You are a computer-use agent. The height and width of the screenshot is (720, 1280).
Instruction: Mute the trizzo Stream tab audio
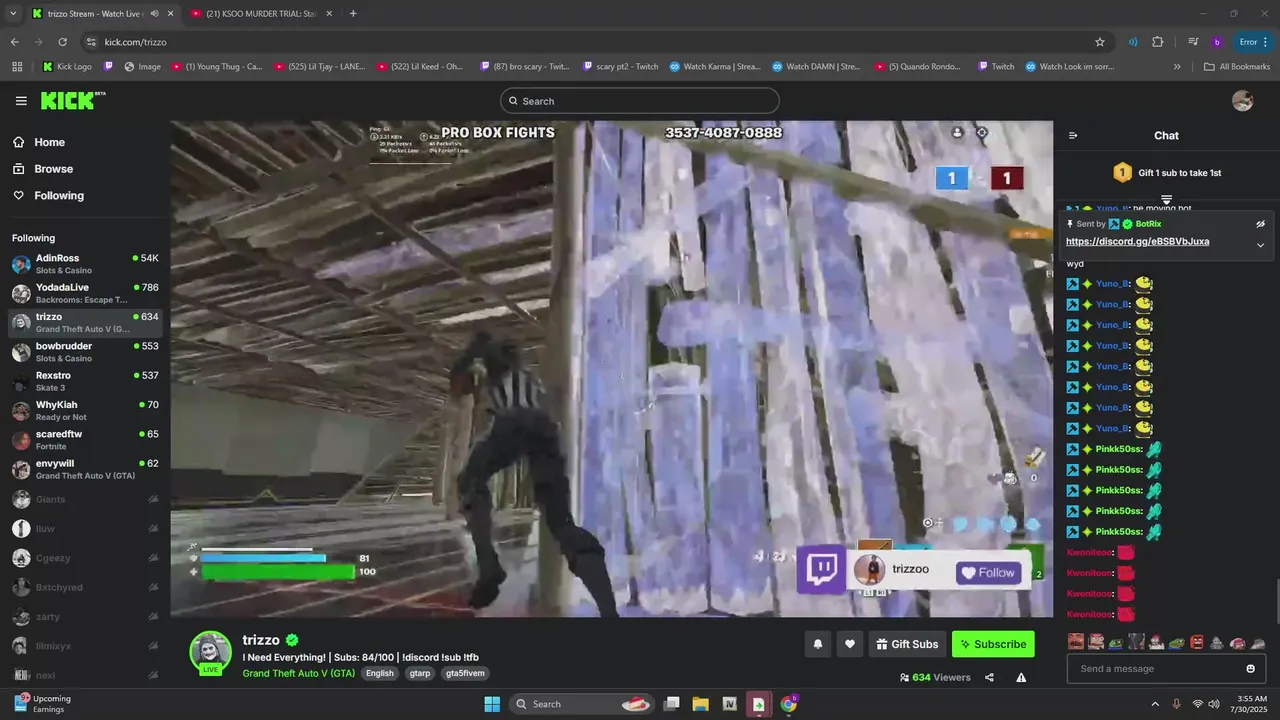pos(154,14)
